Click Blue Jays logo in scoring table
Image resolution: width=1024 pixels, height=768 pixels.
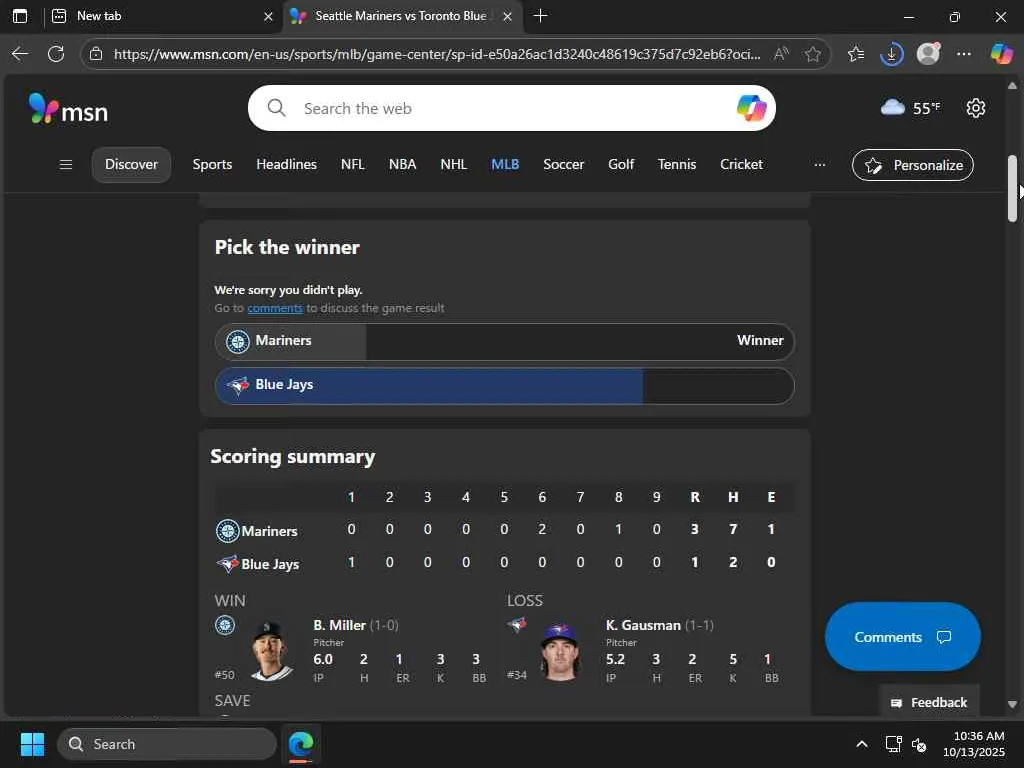(227, 564)
